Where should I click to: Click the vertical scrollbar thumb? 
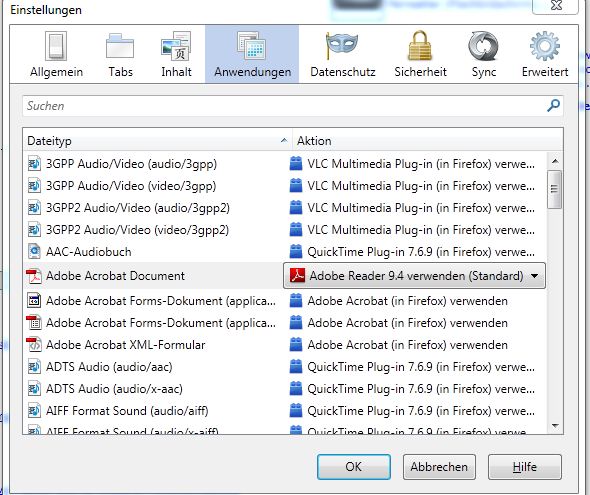coord(555,189)
